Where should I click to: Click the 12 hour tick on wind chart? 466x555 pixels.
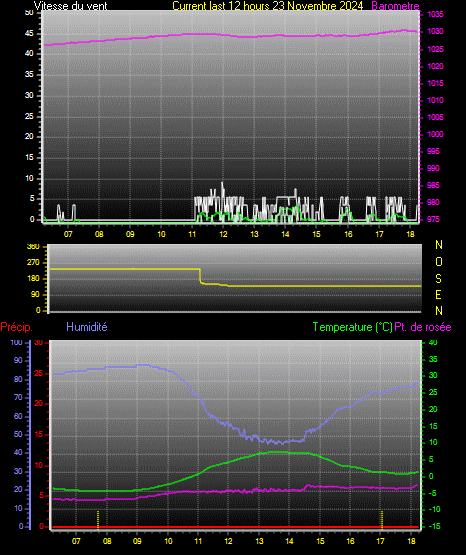(223, 234)
